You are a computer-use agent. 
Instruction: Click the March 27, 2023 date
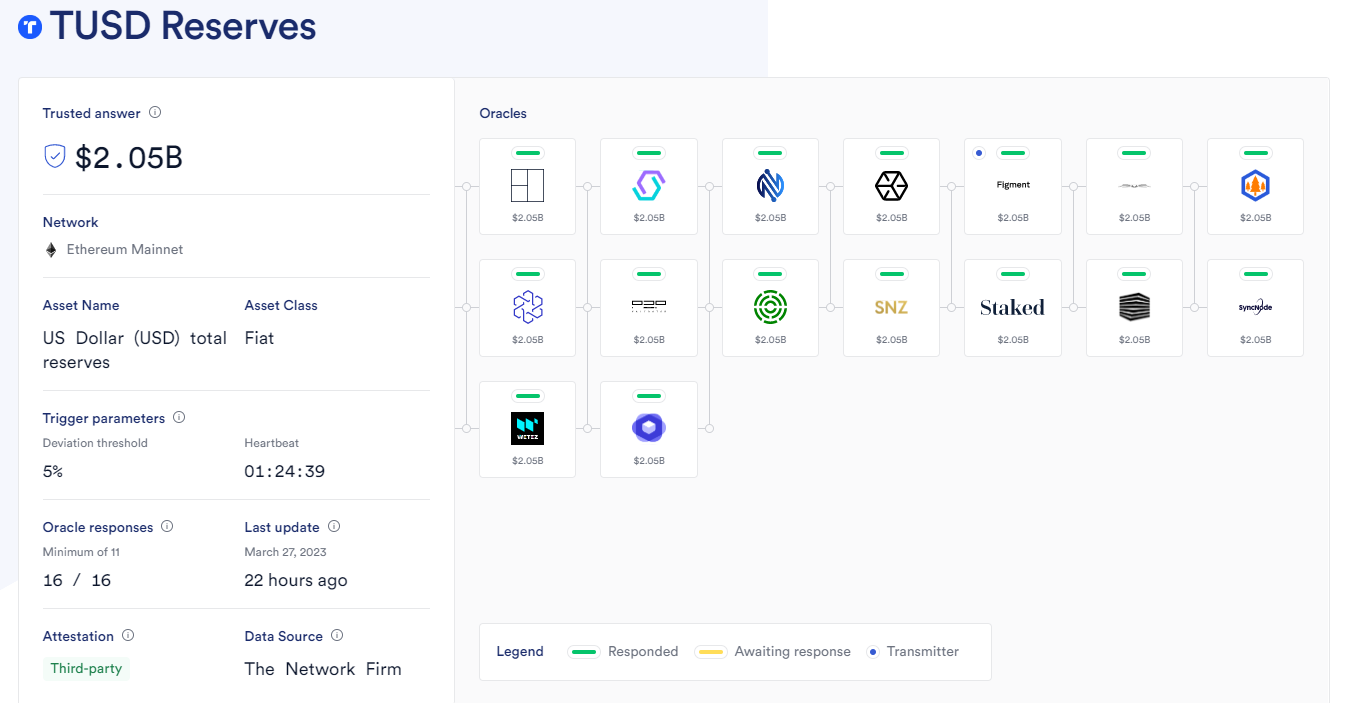[x=286, y=552]
